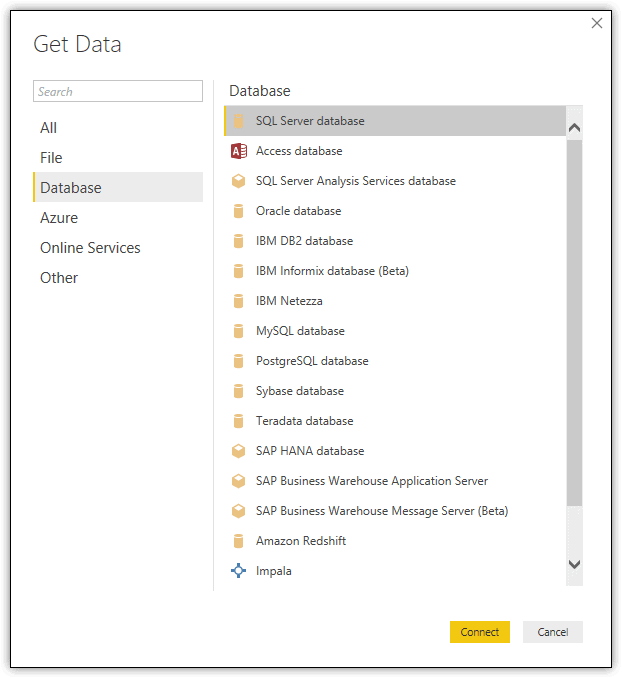Select PostgreSQL database from the list

[395, 361]
